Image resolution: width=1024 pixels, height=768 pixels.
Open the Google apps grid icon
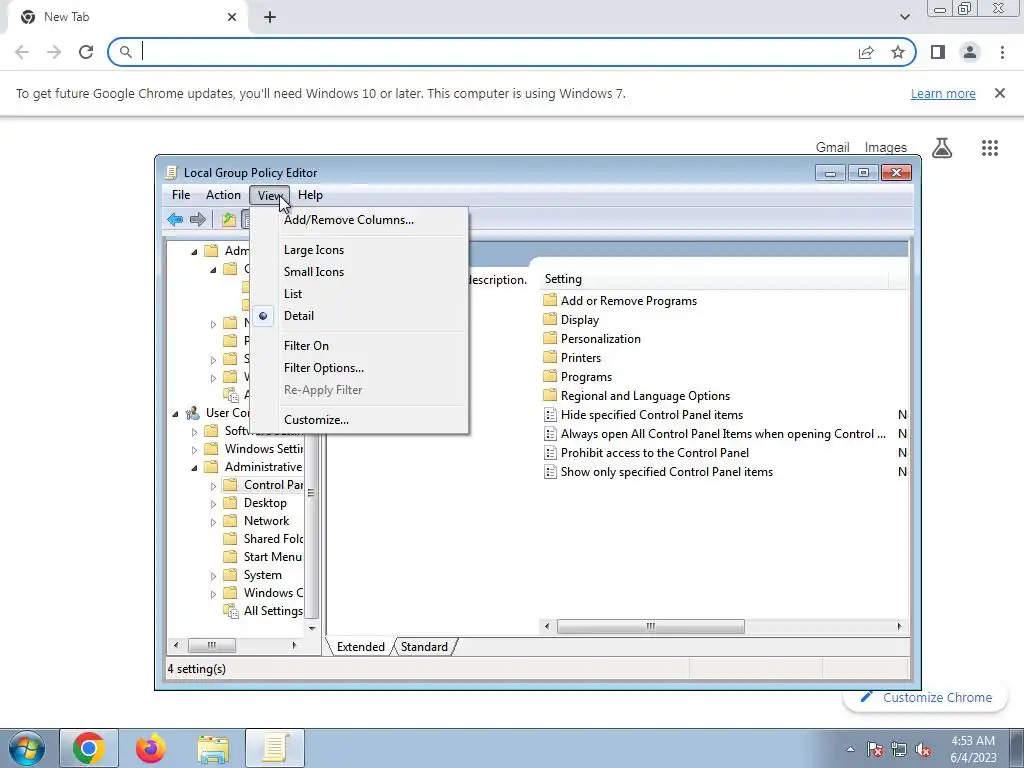click(x=989, y=148)
